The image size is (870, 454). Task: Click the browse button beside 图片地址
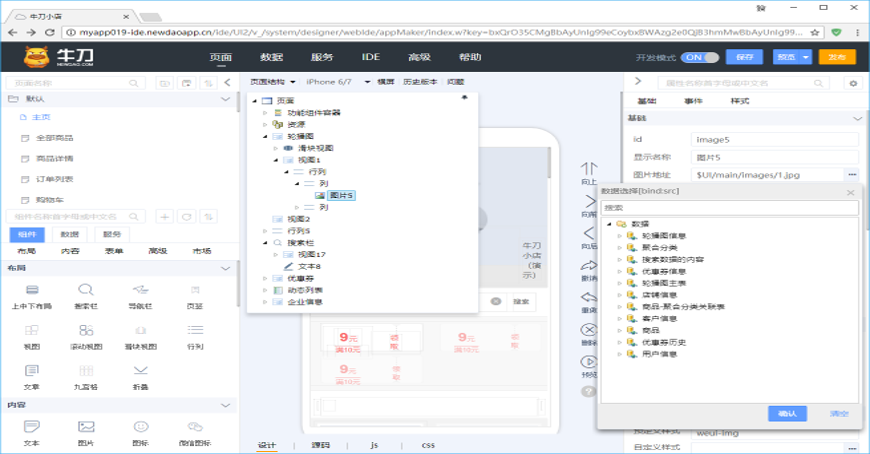[x=852, y=175]
